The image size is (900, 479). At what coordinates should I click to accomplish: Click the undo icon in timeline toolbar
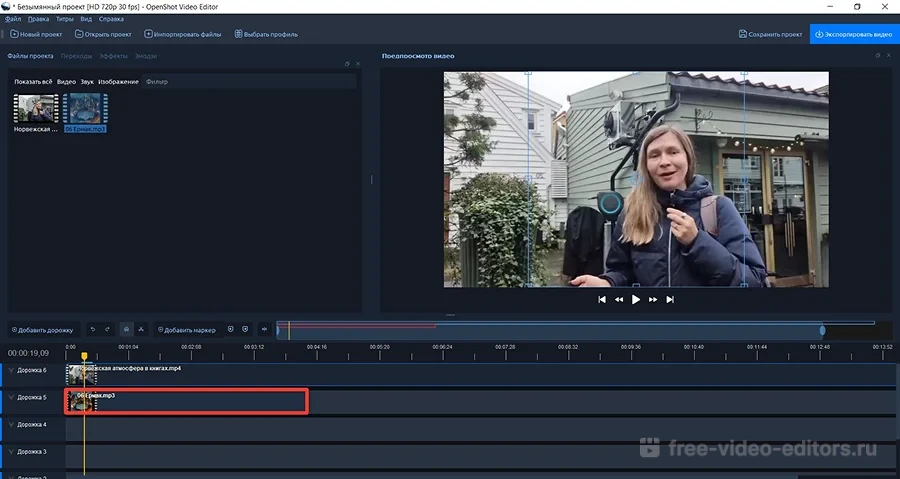click(92, 329)
